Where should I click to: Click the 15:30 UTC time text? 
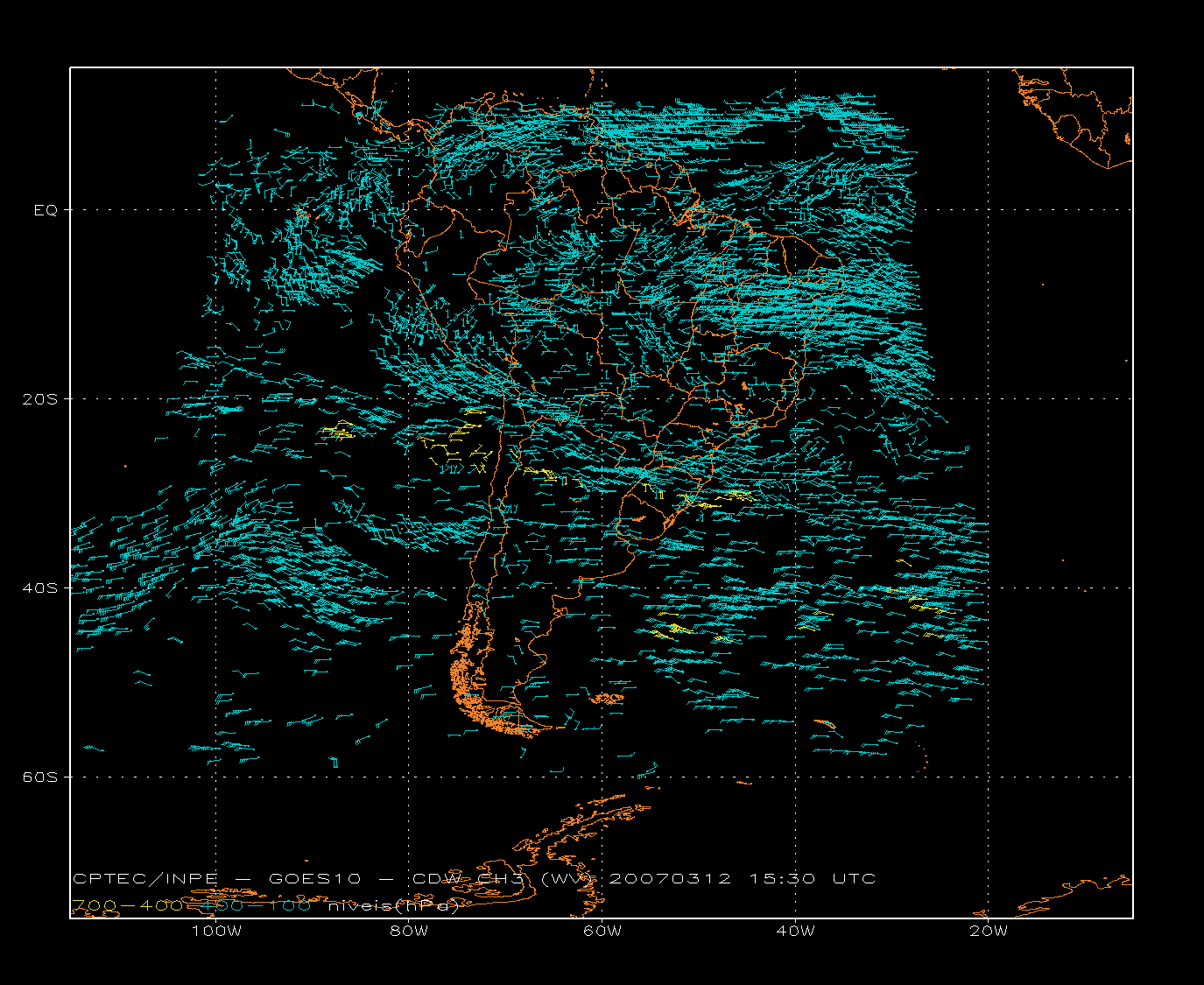click(x=813, y=879)
